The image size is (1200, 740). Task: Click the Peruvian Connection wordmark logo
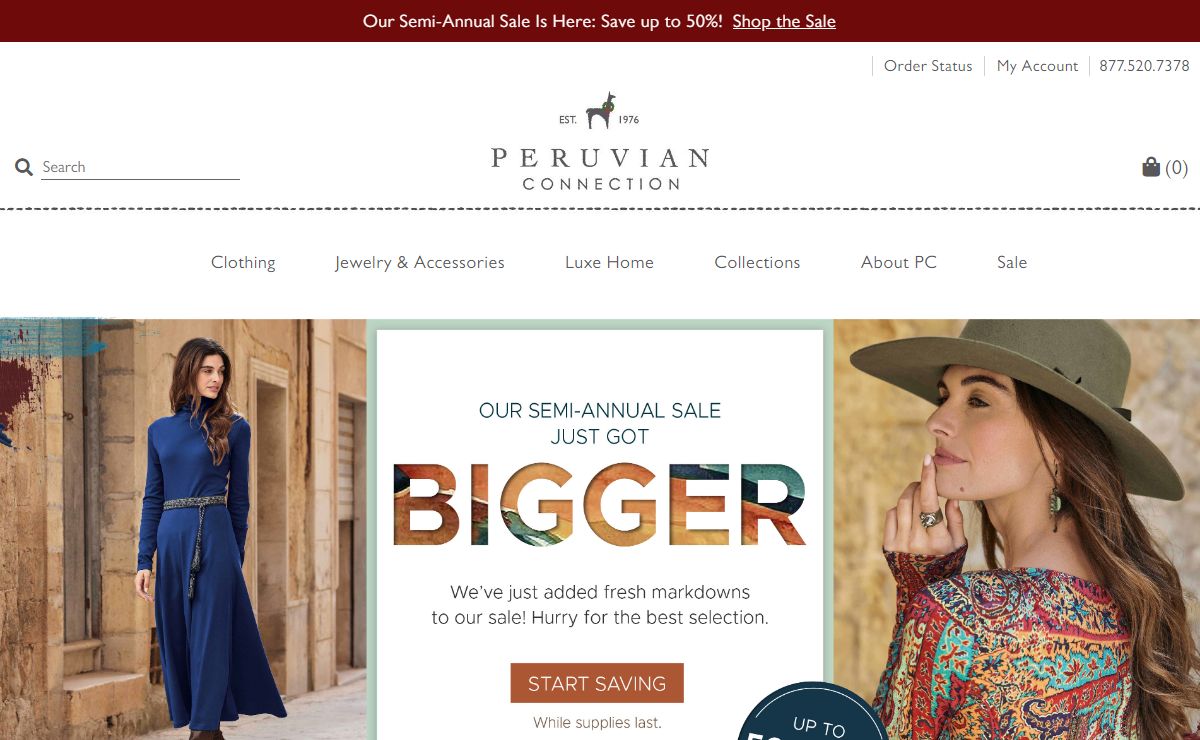[x=600, y=169]
